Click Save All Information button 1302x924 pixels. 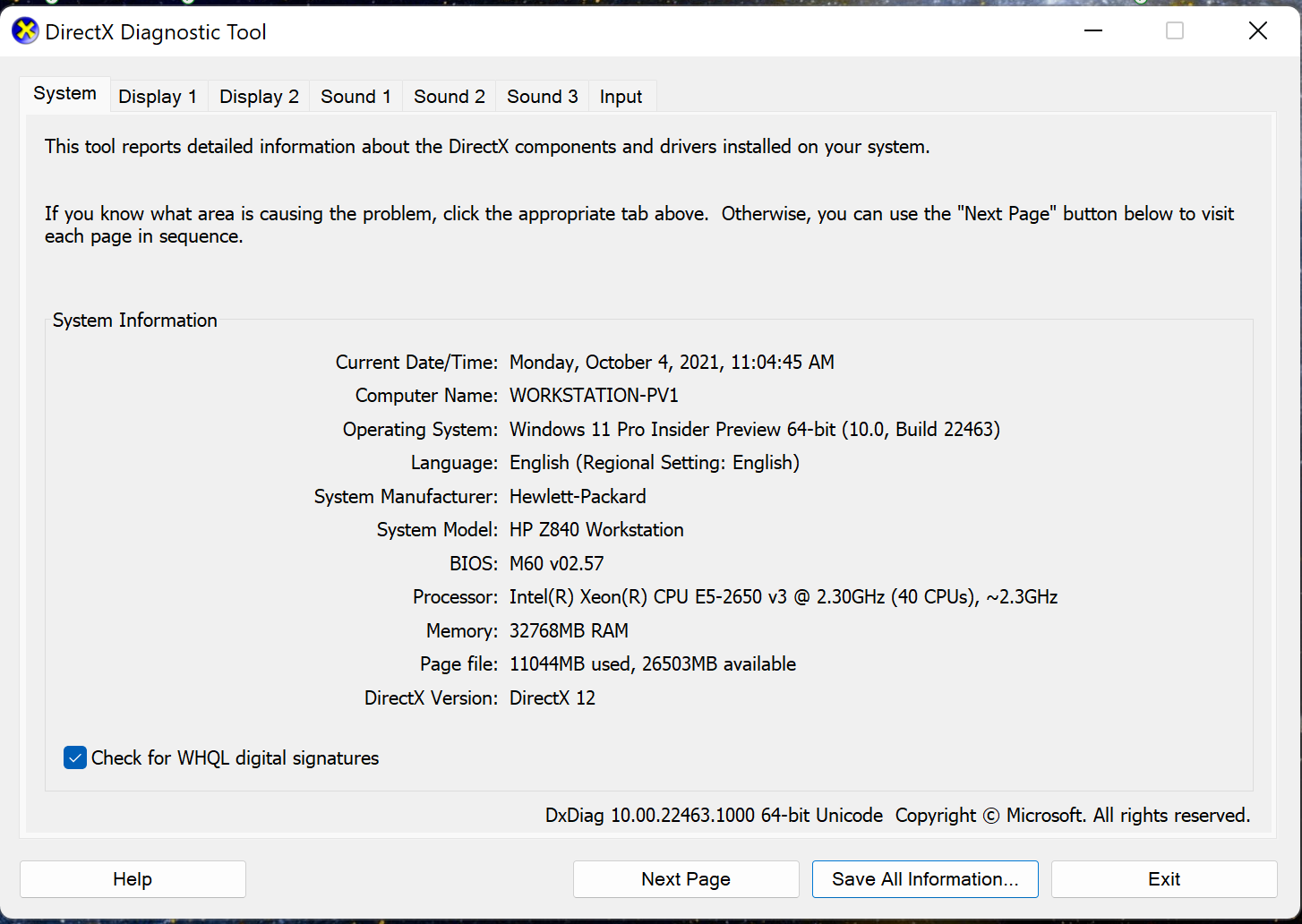click(925, 879)
